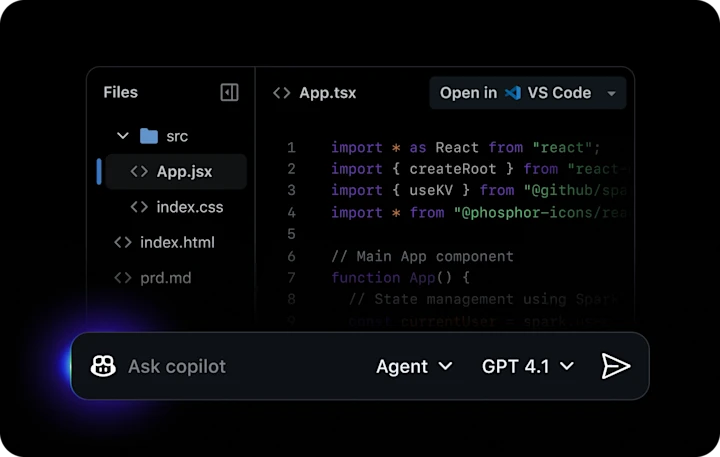Send the prompt with paper plane icon
720x457 pixels.
tap(616, 366)
